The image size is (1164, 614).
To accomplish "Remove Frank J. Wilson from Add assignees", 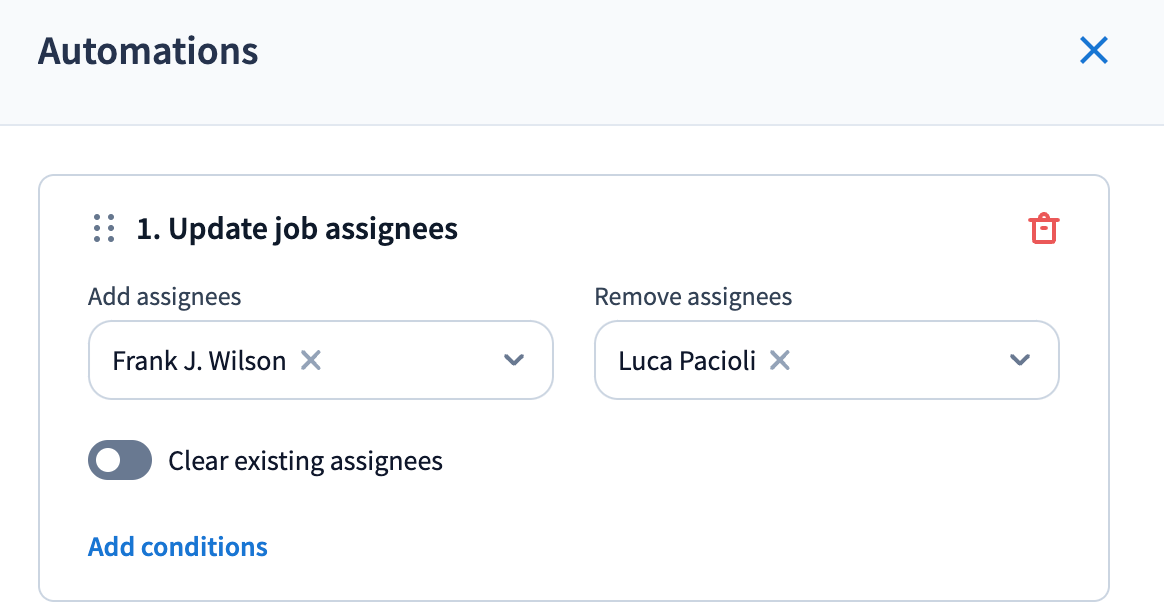I will click(311, 360).
